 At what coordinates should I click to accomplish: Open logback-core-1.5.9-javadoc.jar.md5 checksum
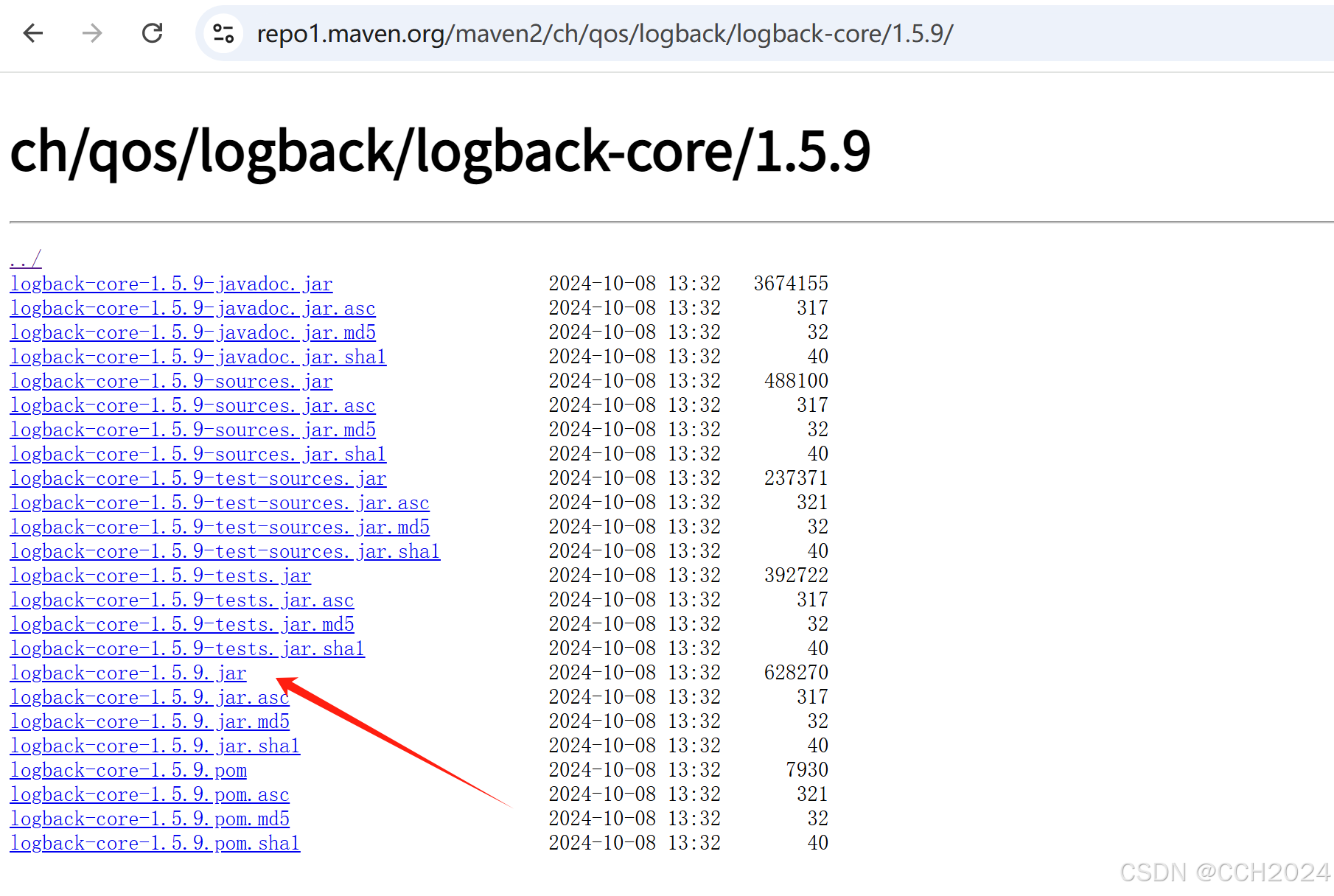tap(192, 332)
